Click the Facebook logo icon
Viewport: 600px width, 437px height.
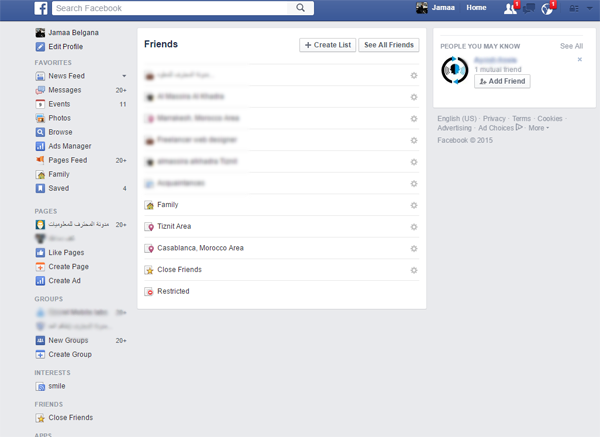[41, 8]
